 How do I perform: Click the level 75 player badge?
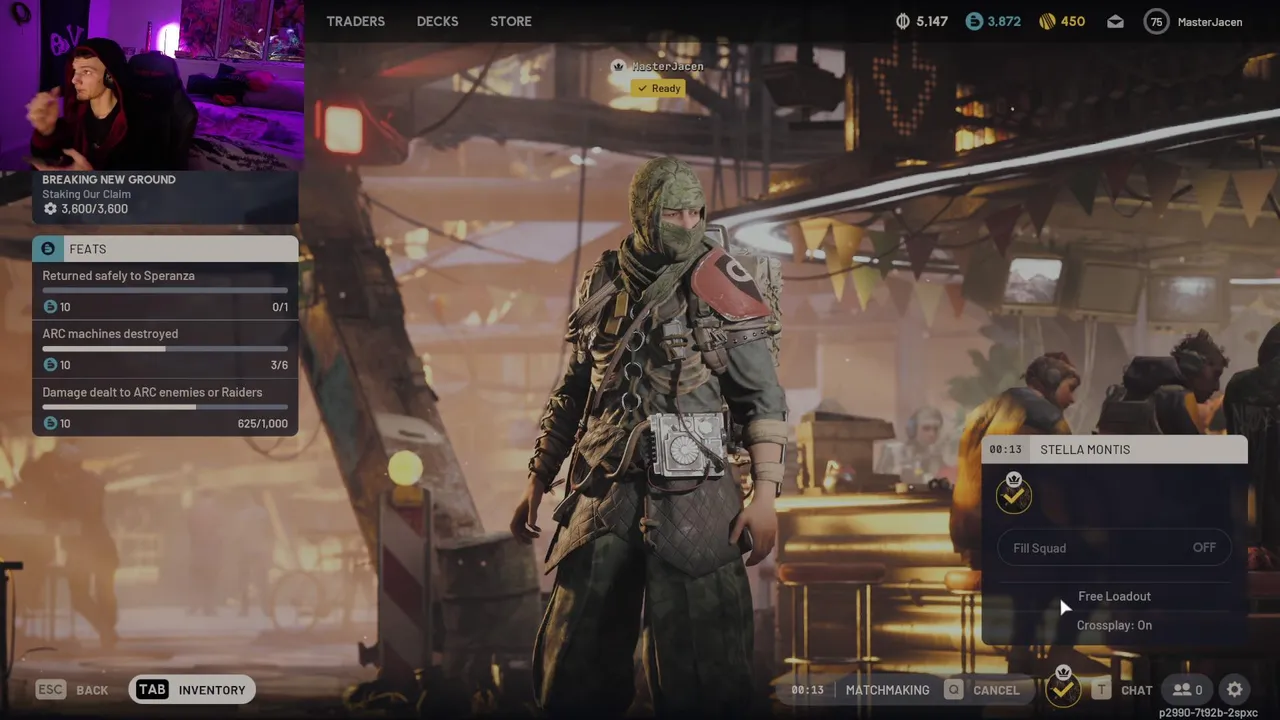point(1156,22)
